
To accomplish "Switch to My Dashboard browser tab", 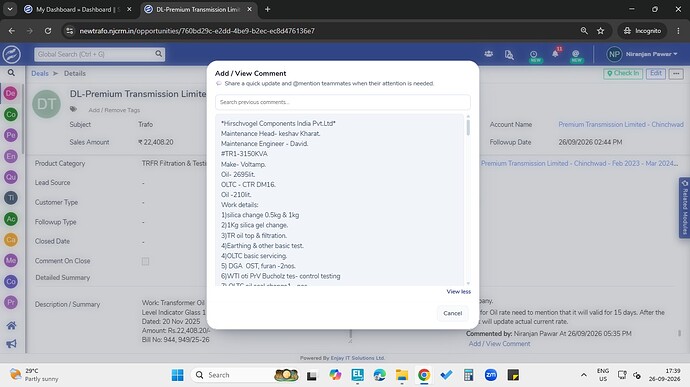I will (77, 9).
